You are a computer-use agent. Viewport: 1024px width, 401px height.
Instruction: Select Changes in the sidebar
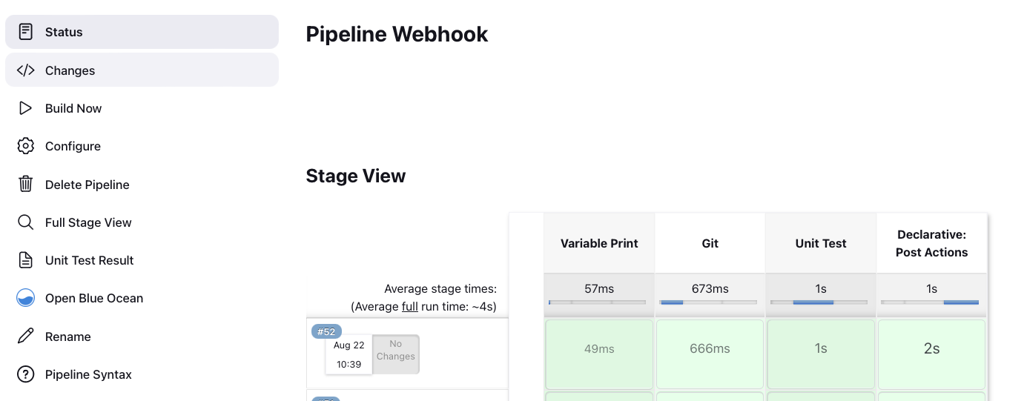[142, 70]
